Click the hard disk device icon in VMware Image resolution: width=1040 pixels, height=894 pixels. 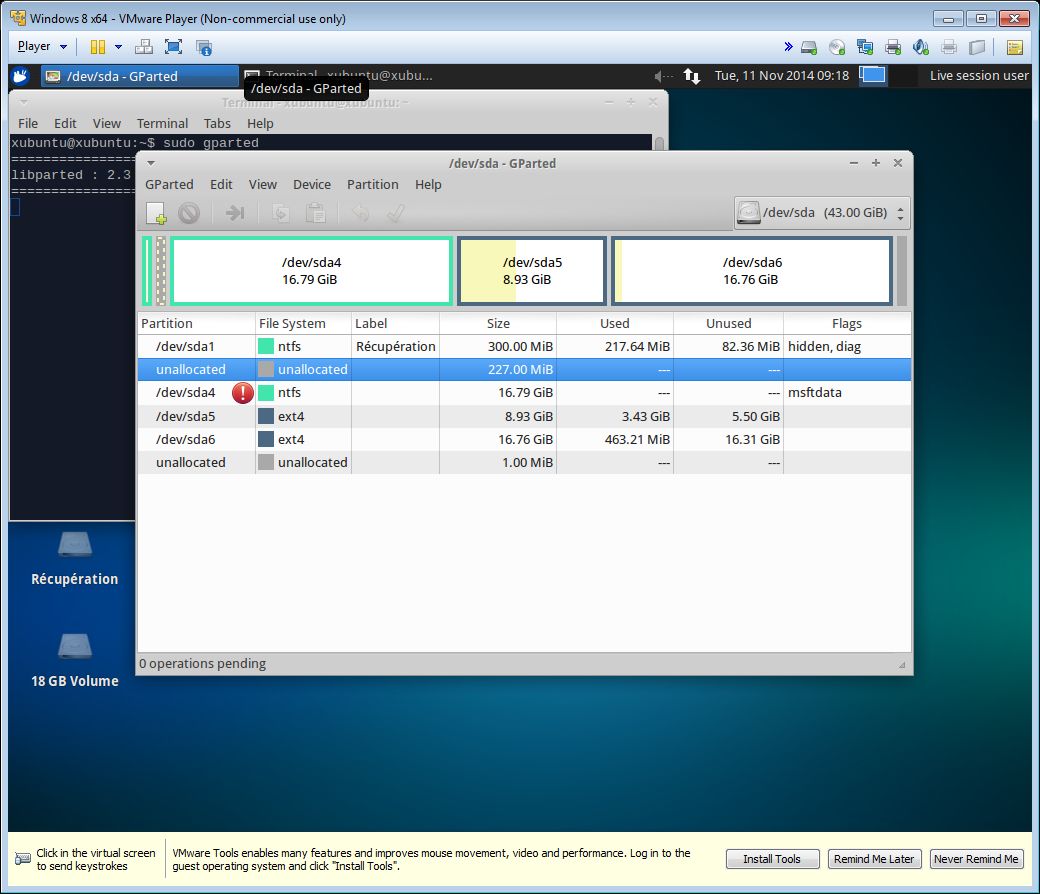tap(809, 47)
